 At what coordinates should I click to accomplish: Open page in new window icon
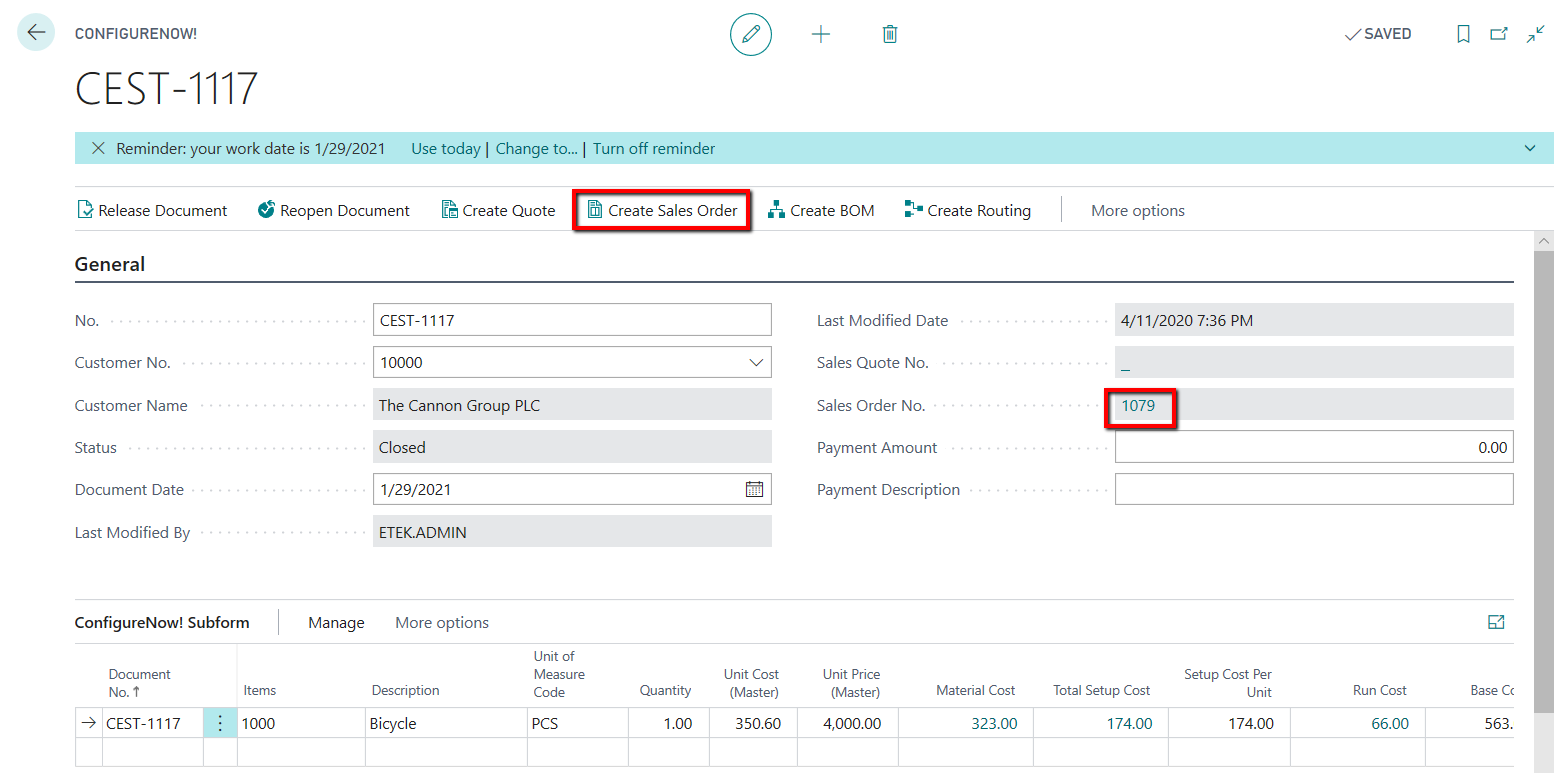pos(1499,34)
